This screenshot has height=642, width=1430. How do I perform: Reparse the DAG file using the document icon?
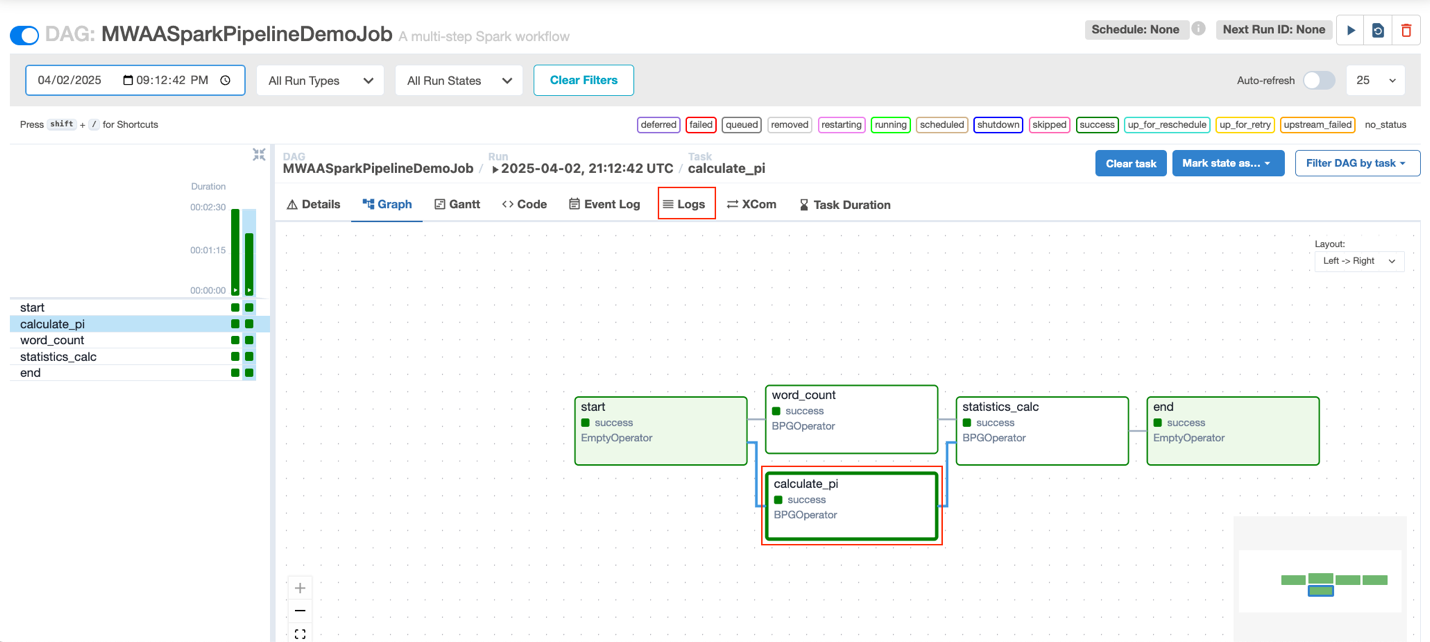click(1378, 30)
